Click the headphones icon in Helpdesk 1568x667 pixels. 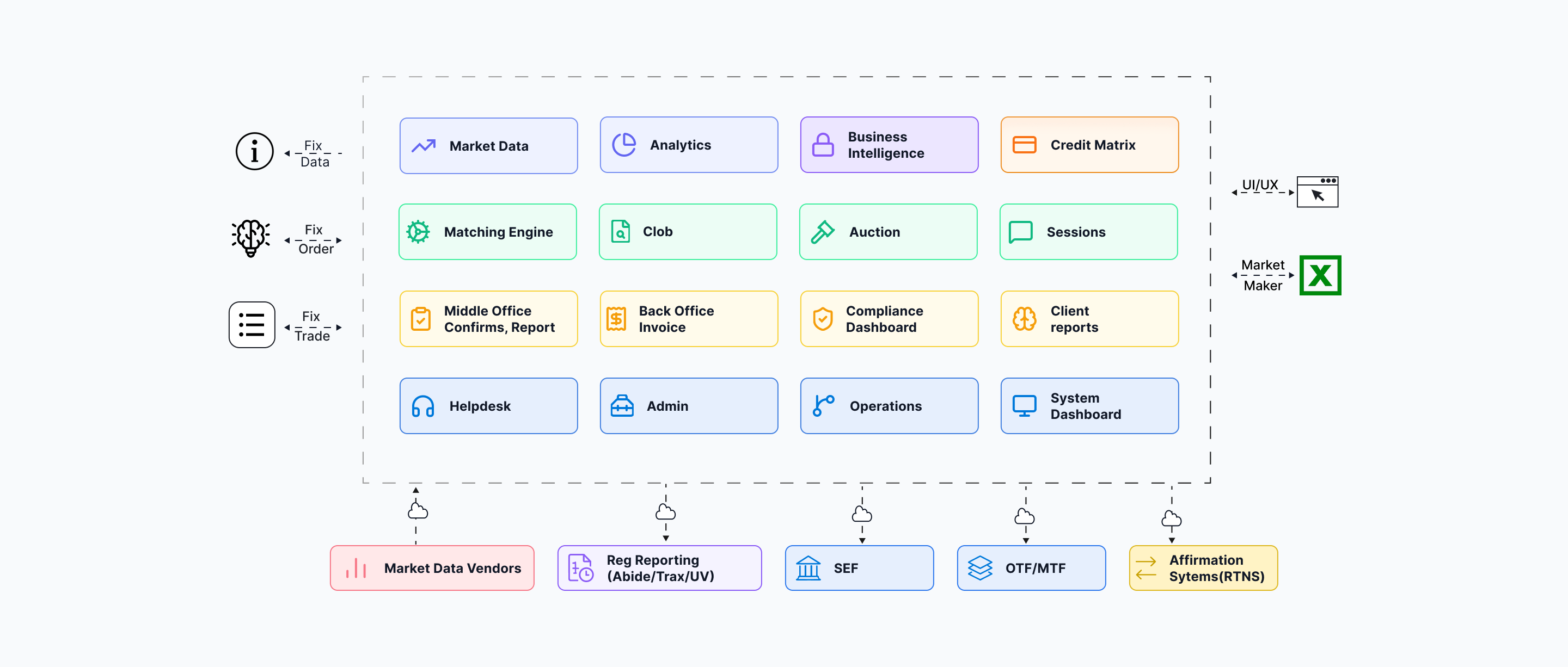click(x=423, y=406)
